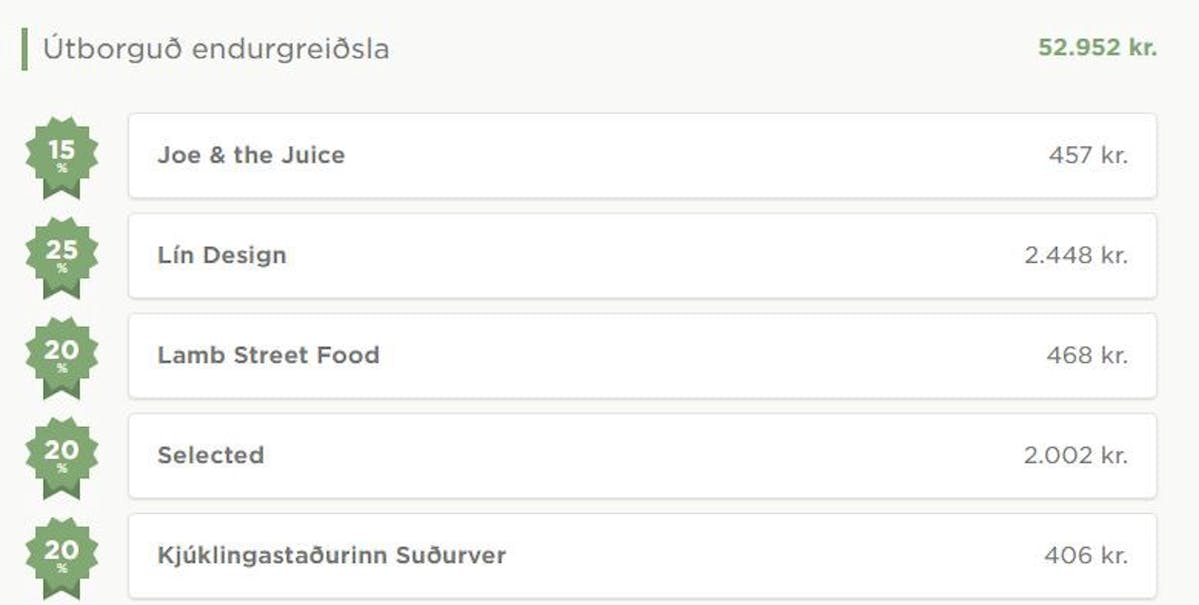Click the green vertical bar before Útborguð endurgreiðsla
This screenshot has height=605, width=1199.
(x=24, y=49)
